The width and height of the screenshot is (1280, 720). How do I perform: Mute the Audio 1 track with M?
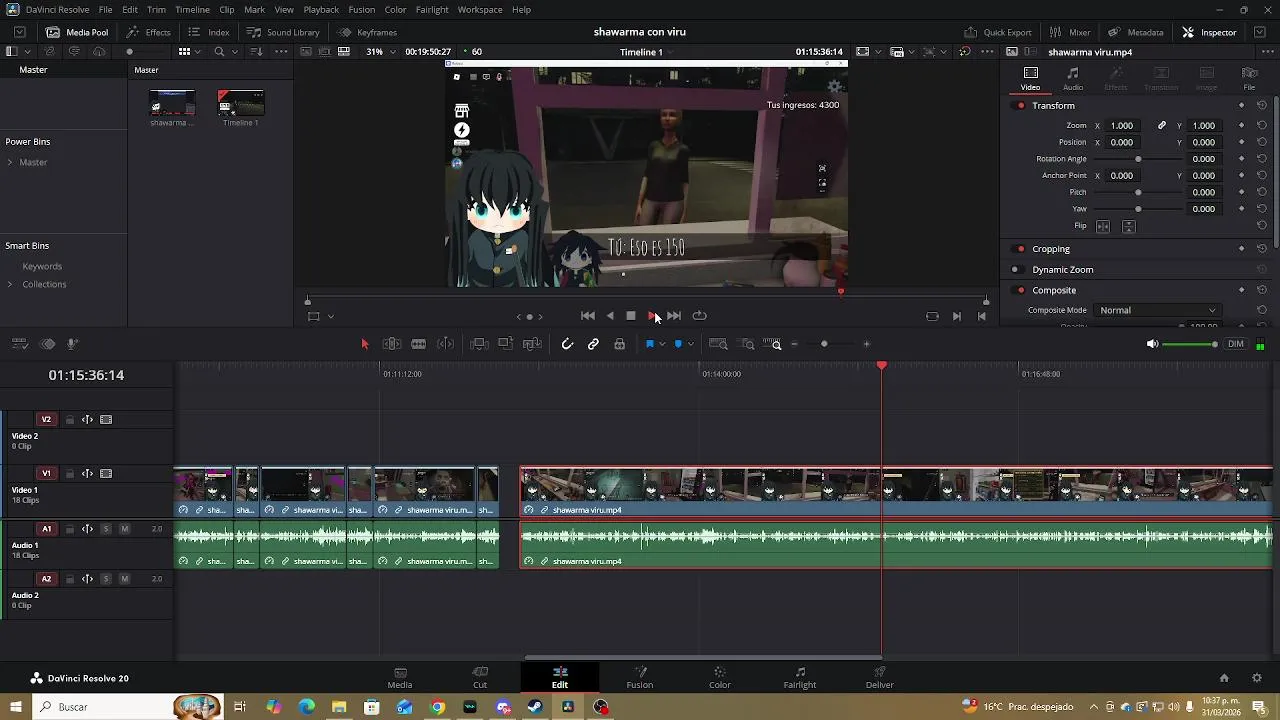125,529
